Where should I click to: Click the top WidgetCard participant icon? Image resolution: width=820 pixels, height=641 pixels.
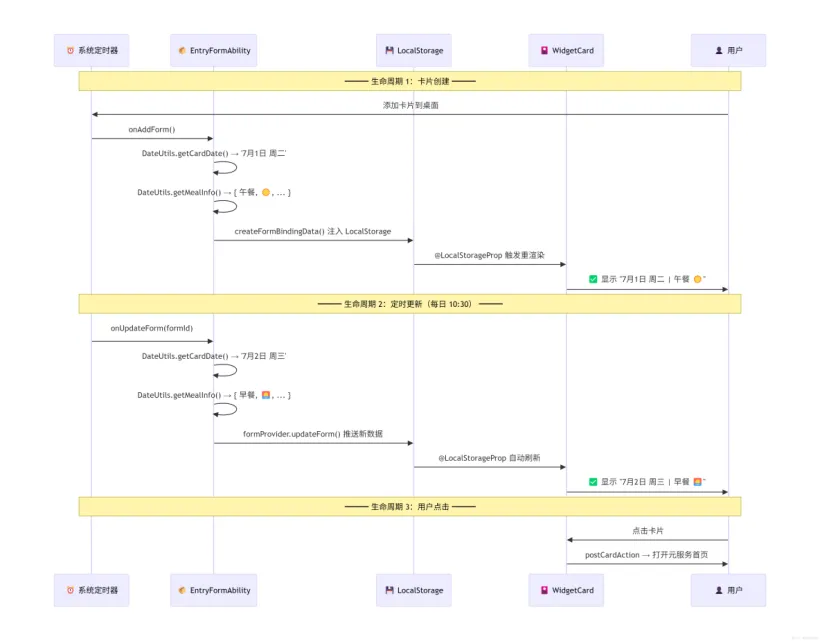tap(544, 50)
